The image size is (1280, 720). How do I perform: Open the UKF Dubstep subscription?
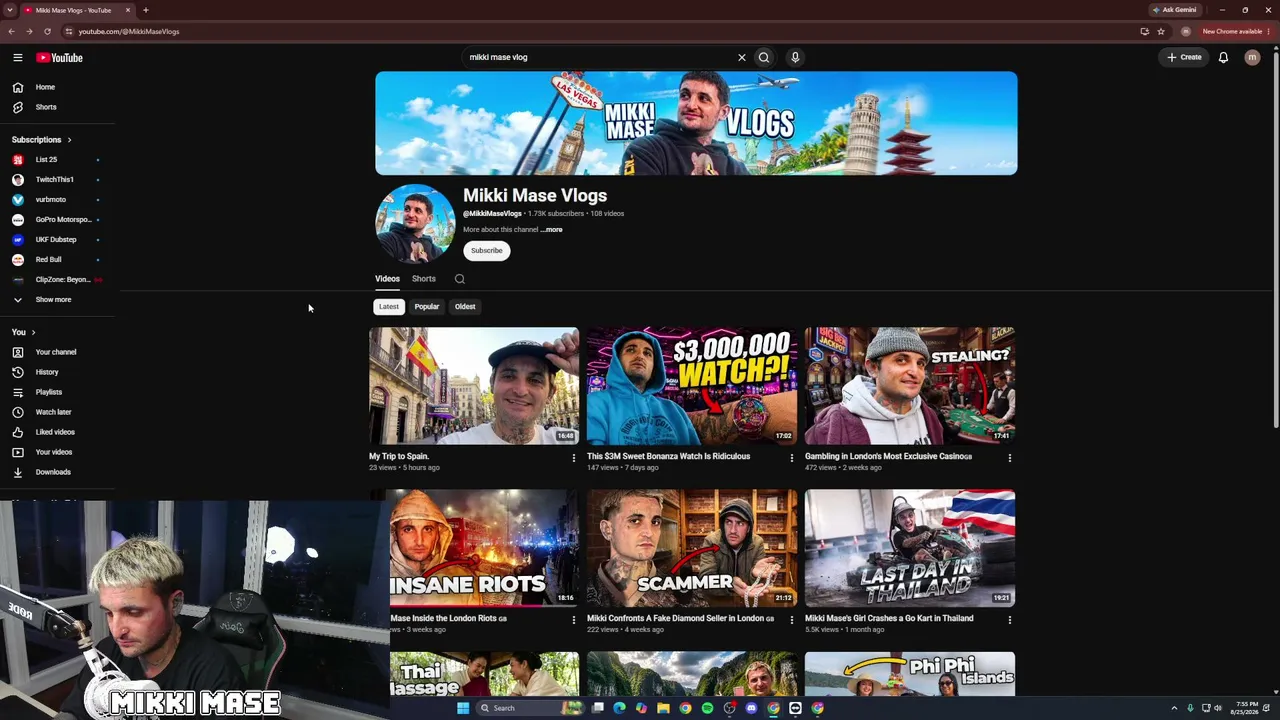pyautogui.click(x=55, y=239)
